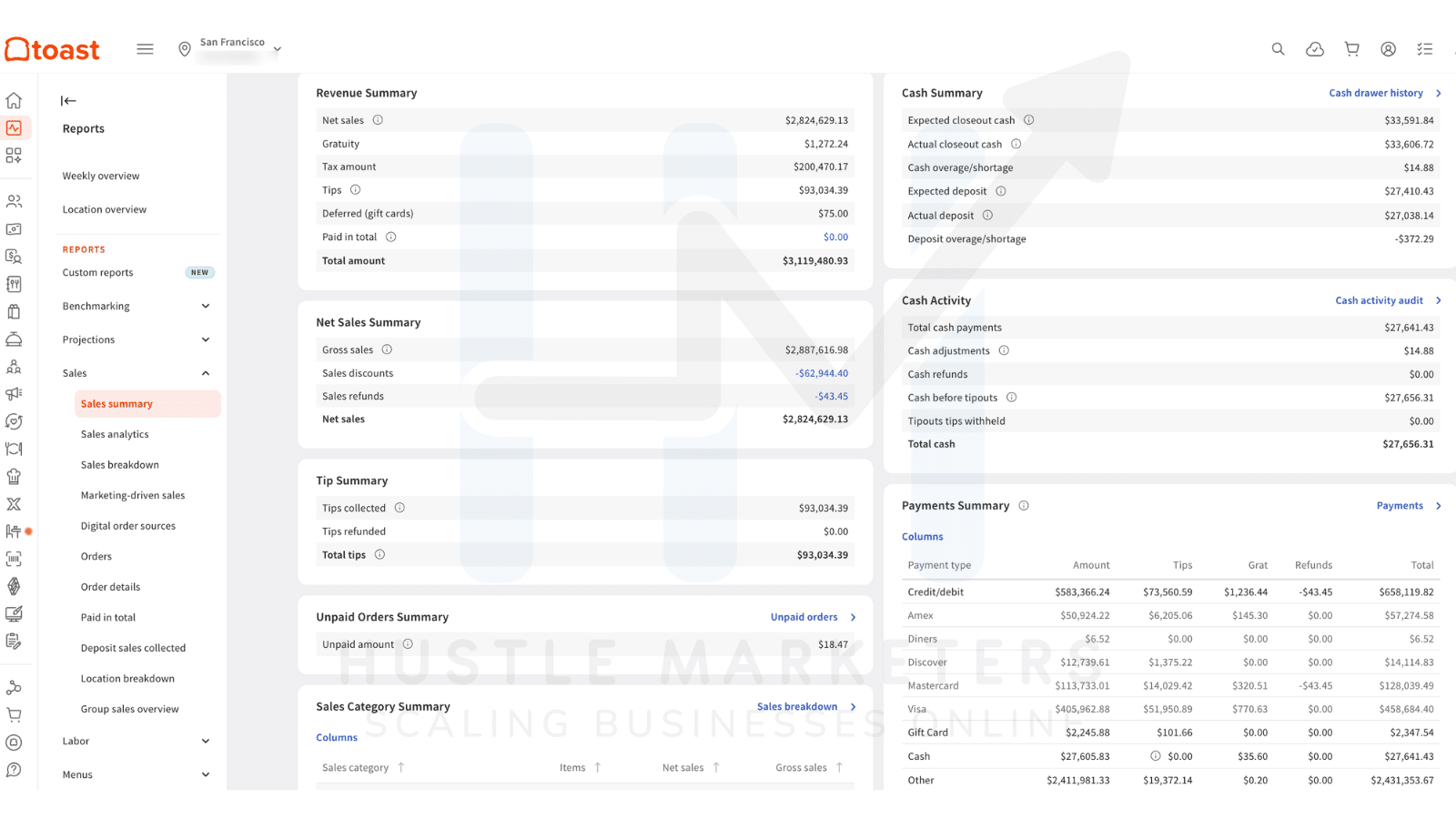The height and width of the screenshot is (819, 1456).
Task: Open the San Francisco location selector
Action: tap(230, 49)
